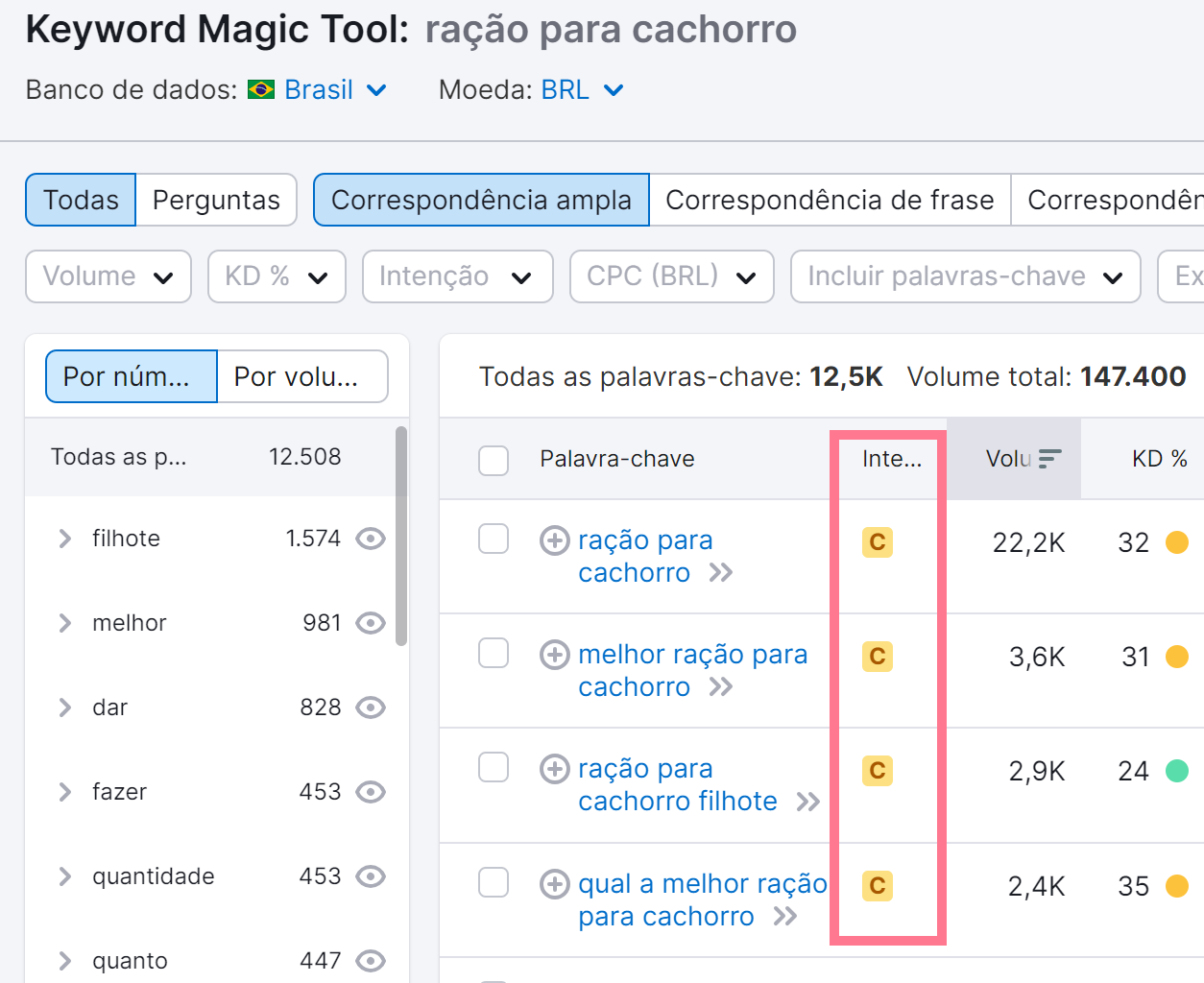Add 'qual a melhor ração' with plus icon
Viewport: 1204px width, 983px height.
pyautogui.click(x=554, y=883)
